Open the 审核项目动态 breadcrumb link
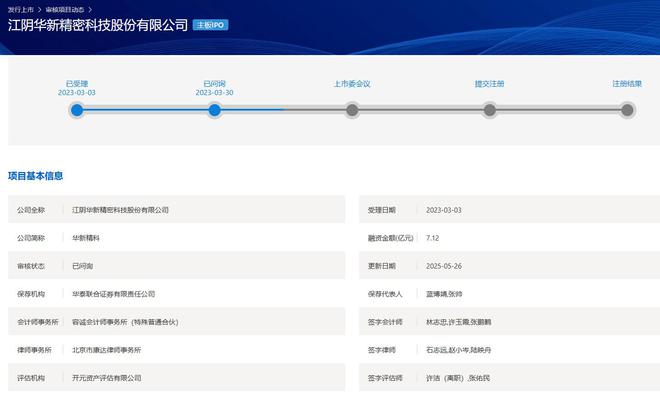The height and width of the screenshot is (398, 660). click(65, 9)
